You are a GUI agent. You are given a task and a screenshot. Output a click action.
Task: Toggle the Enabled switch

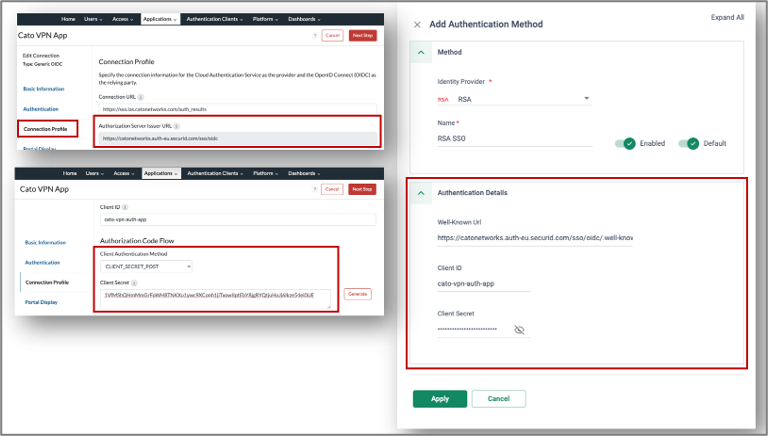625,144
